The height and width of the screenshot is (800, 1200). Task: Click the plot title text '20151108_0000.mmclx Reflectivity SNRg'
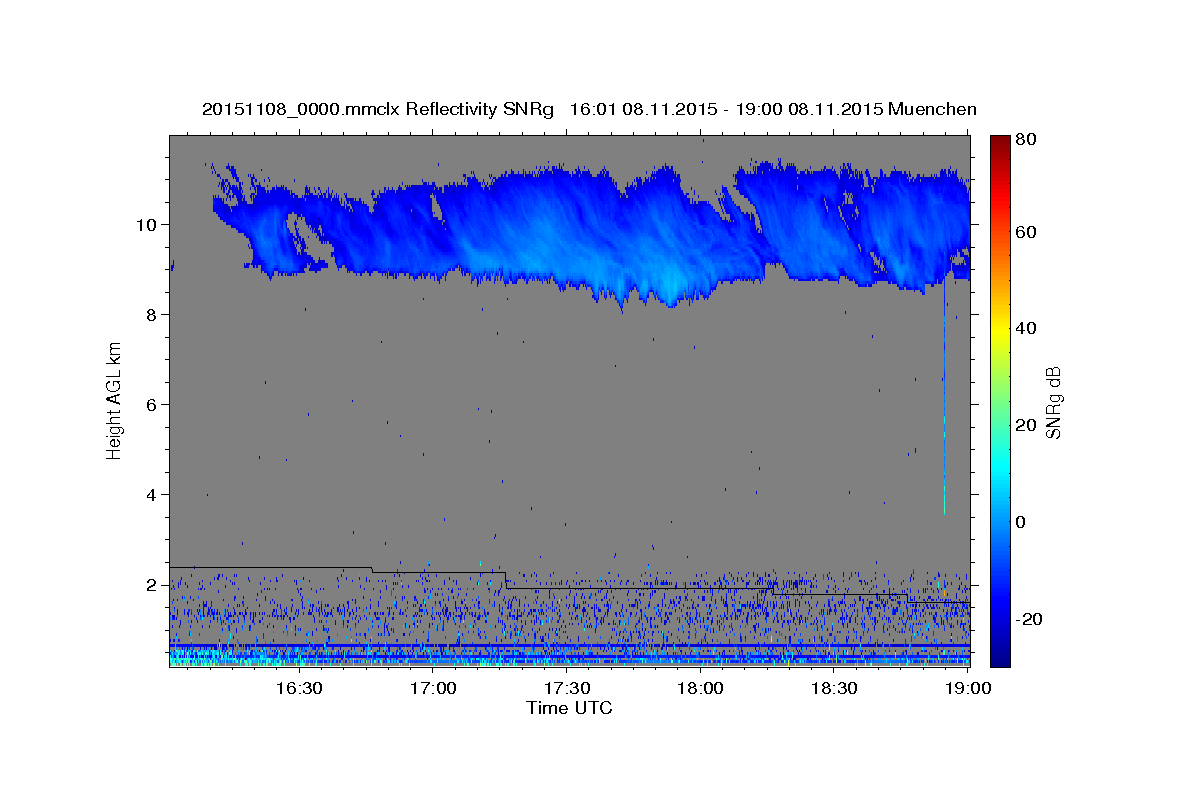(x=377, y=109)
